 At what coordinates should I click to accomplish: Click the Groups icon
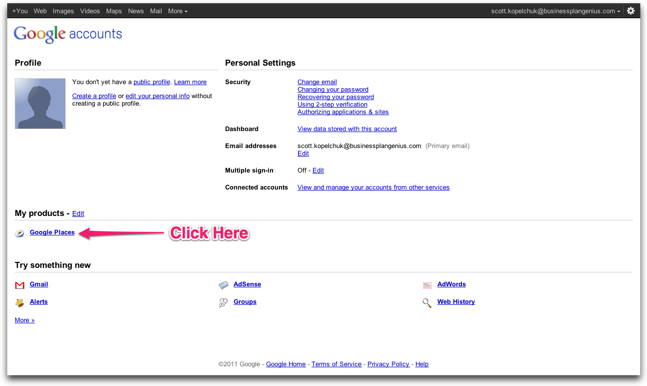(x=223, y=303)
